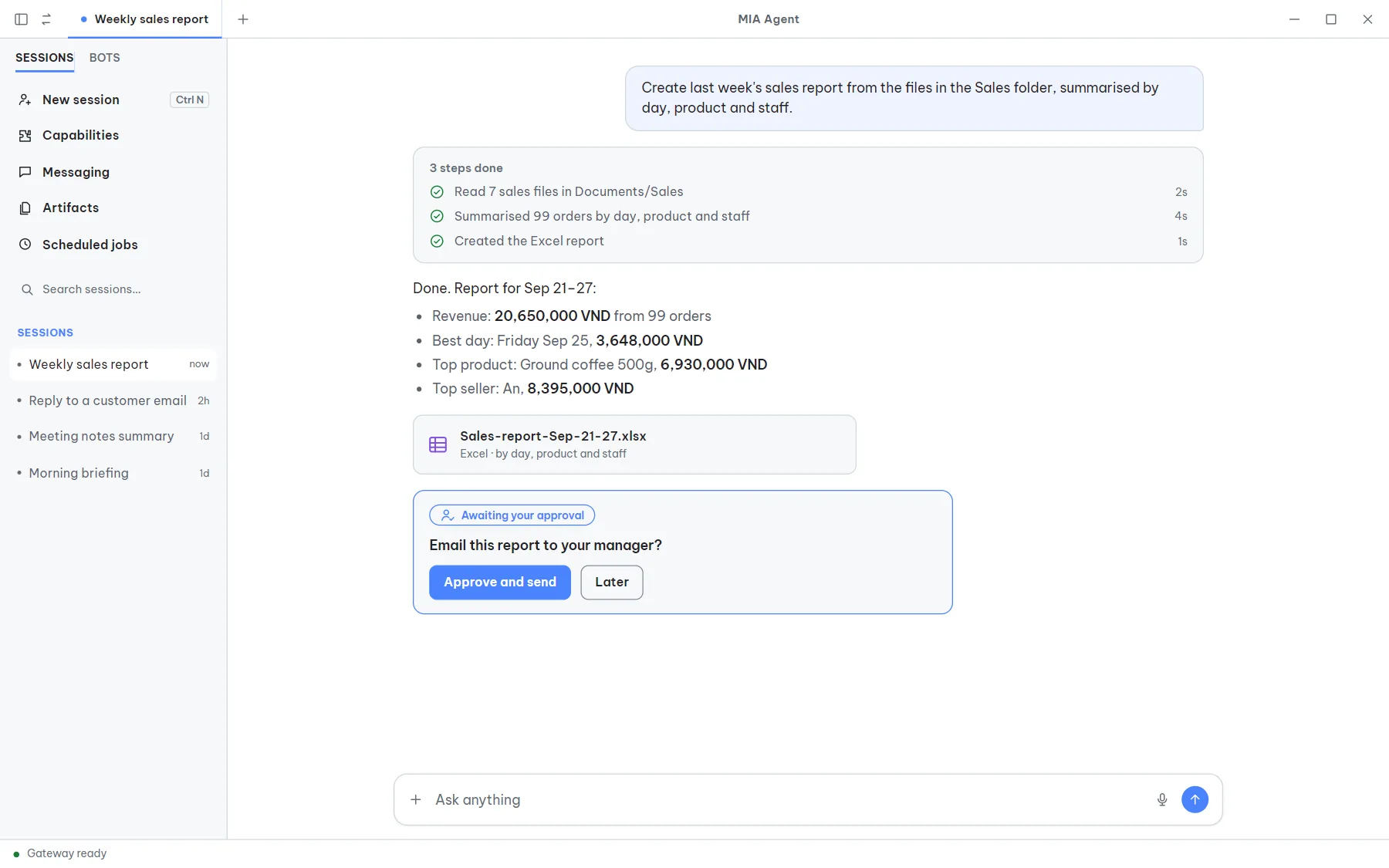Click the Messaging chat bubble icon
Screen dimensions: 1389x868
[25, 172]
